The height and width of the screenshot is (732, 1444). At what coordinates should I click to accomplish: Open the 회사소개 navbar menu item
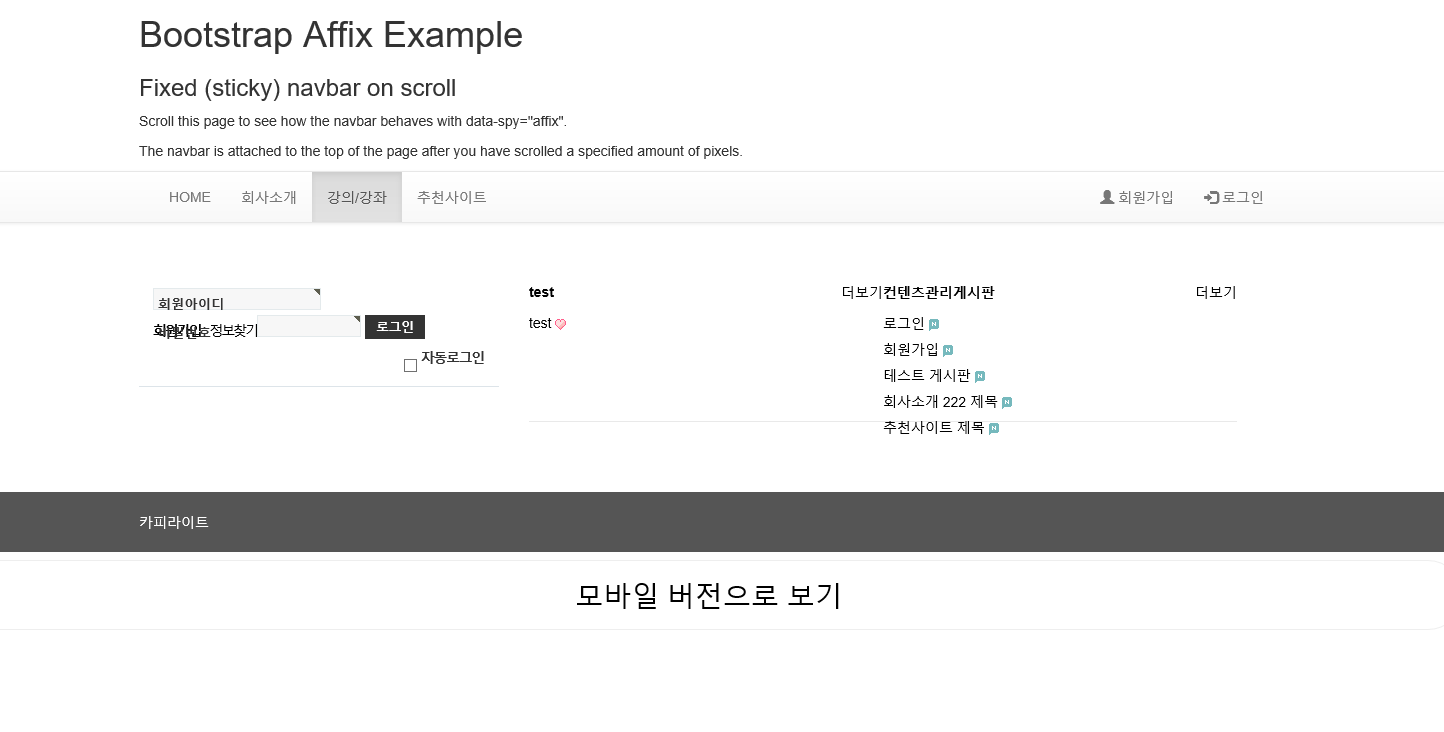[x=269, y=197]
